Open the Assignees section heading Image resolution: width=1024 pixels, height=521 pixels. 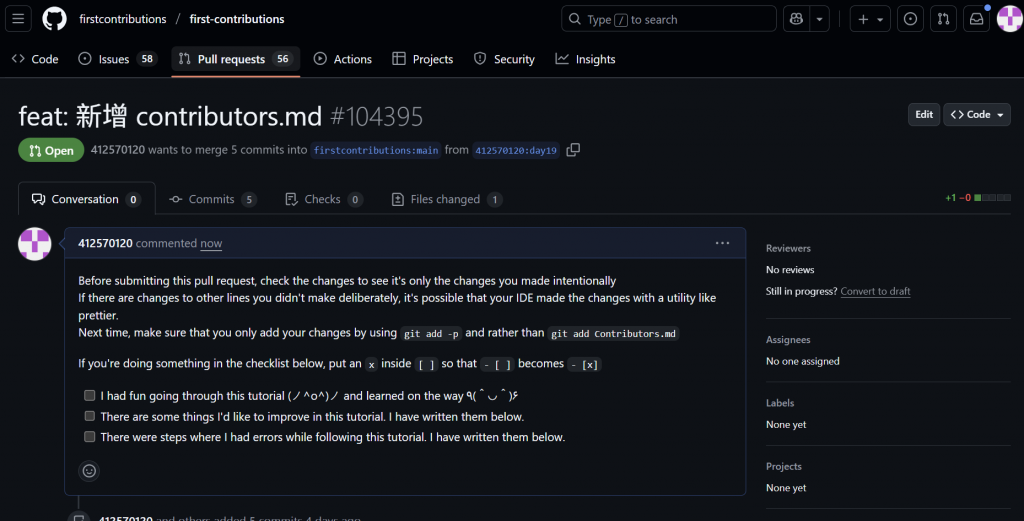click(788, 339)
